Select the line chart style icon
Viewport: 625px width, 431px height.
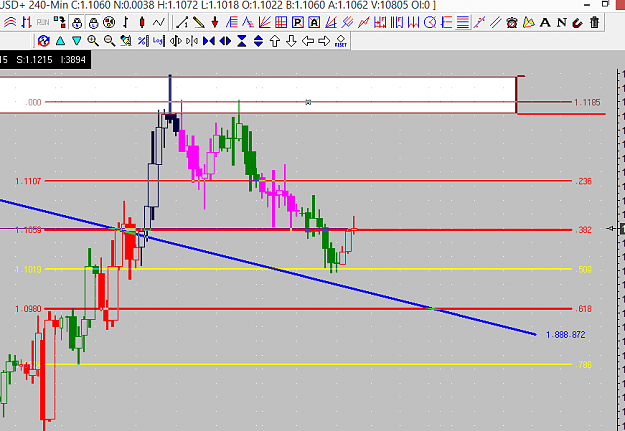159,22
